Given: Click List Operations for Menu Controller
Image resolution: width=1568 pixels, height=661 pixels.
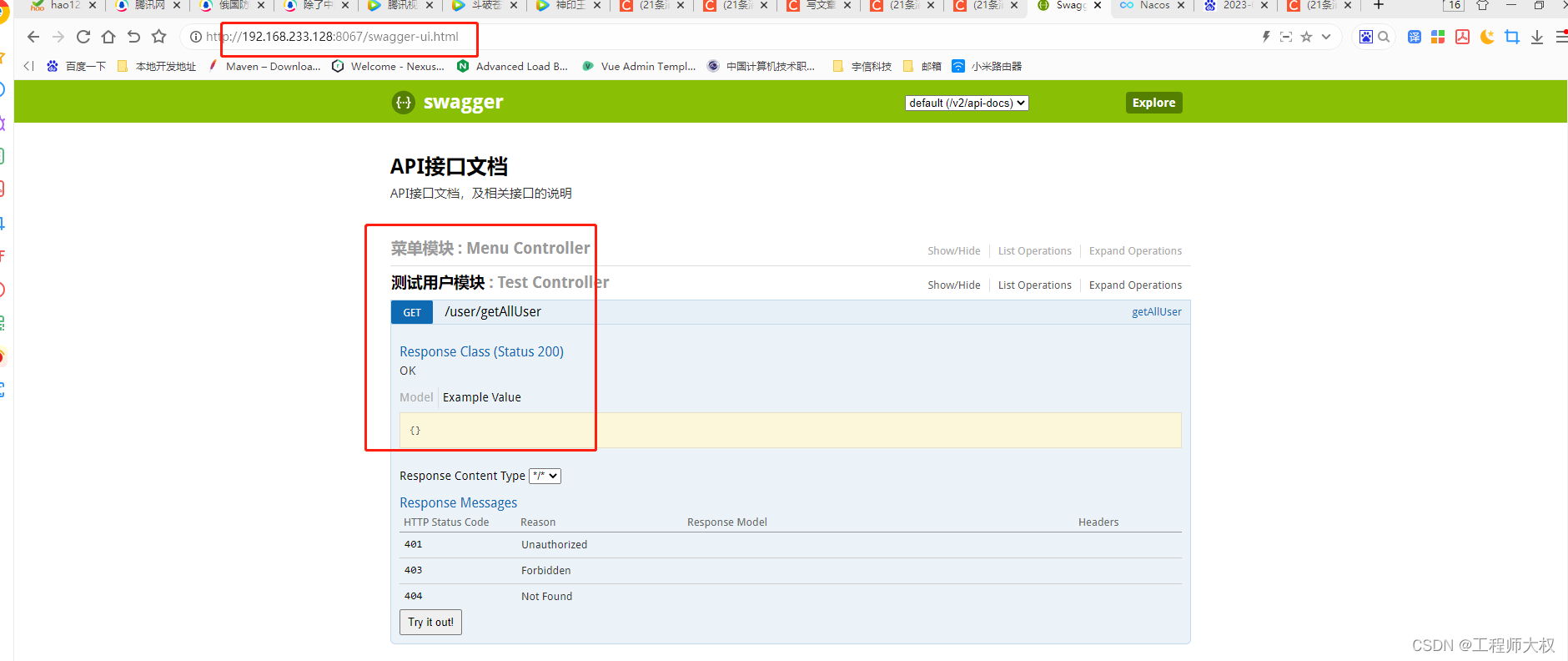Looking at the screenshot, I should click(1034, 250).
